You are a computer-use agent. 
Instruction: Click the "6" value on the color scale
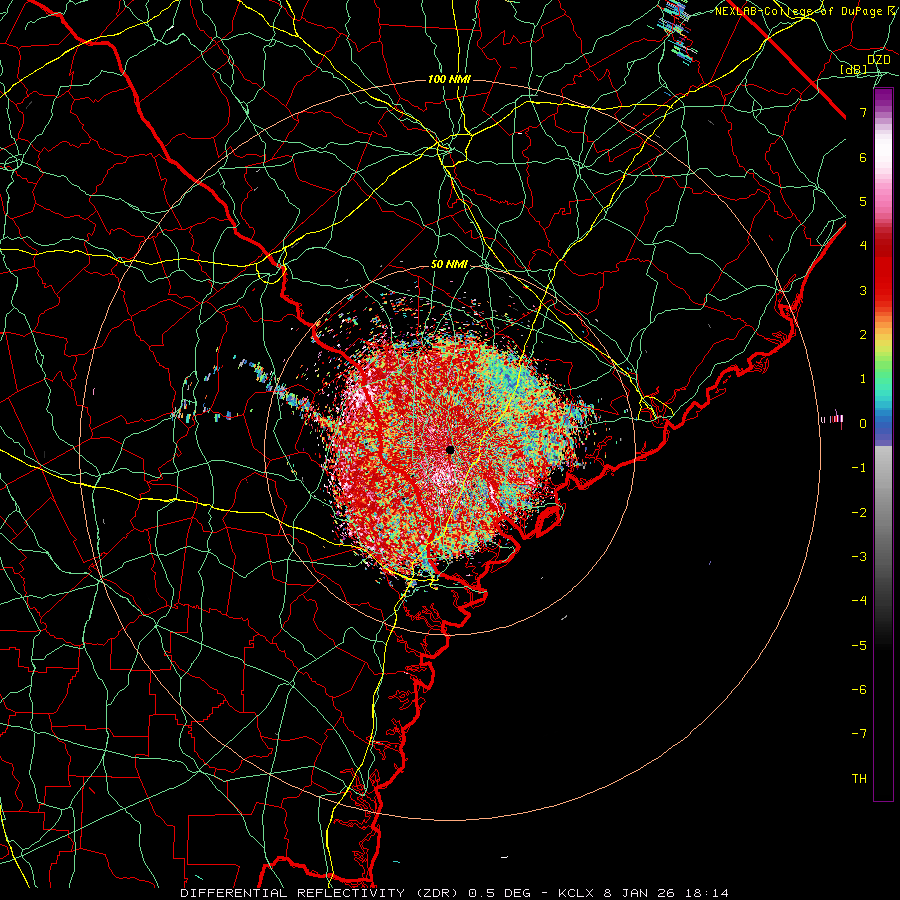pos(863,157)
